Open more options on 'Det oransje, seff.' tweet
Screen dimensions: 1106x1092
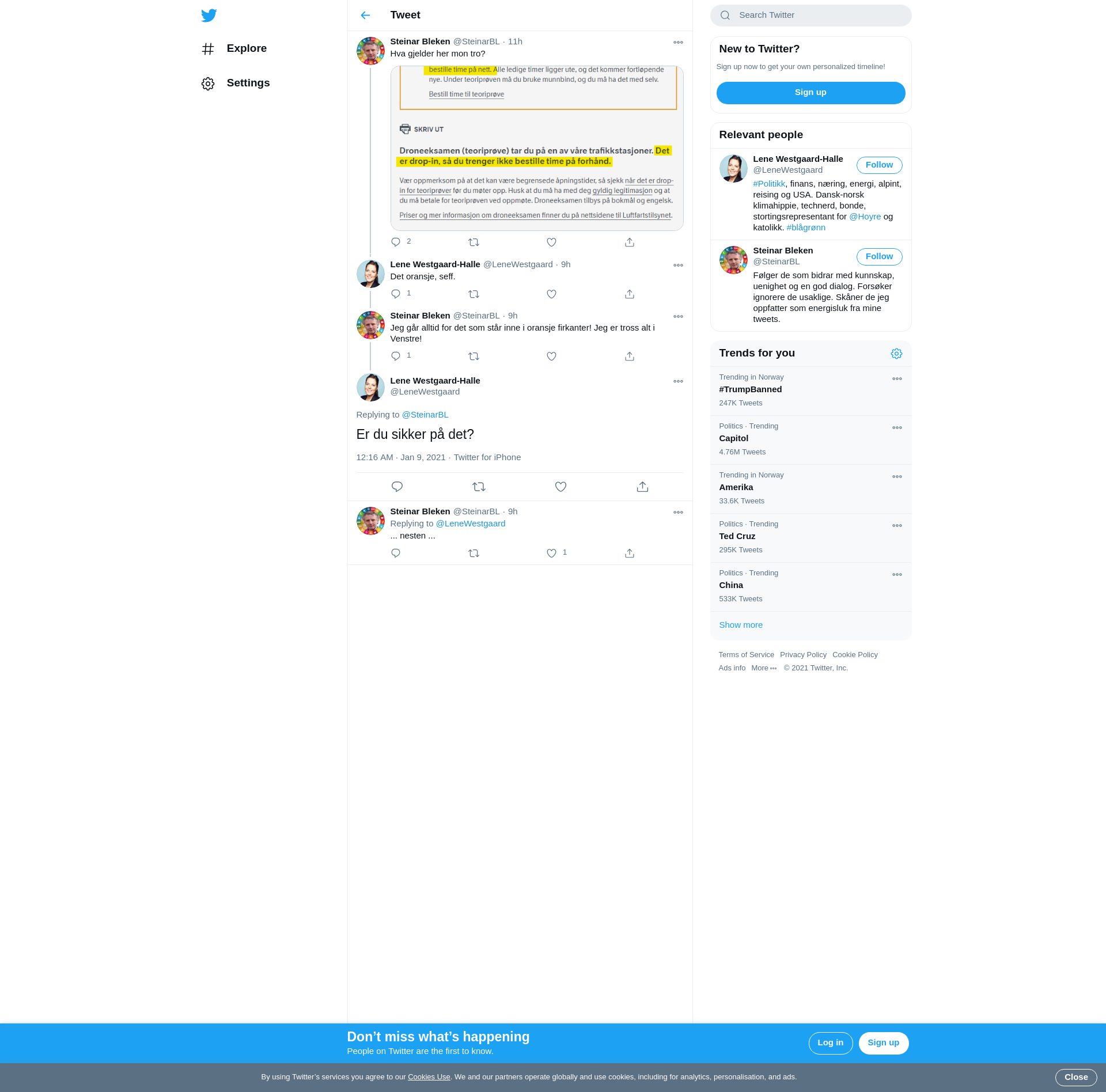tap(678, 266)
